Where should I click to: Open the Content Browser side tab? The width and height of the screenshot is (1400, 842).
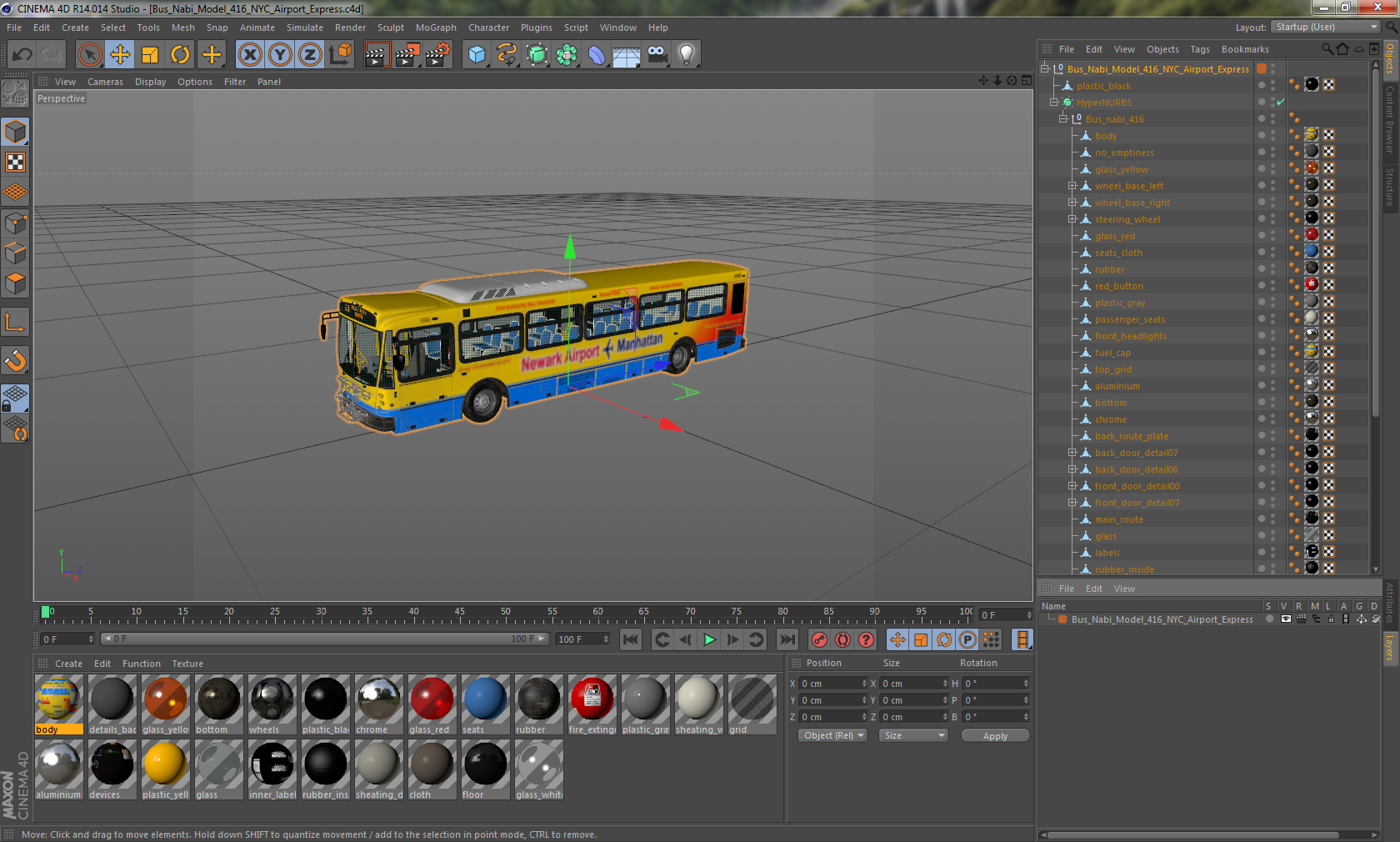coord(1389,119)
